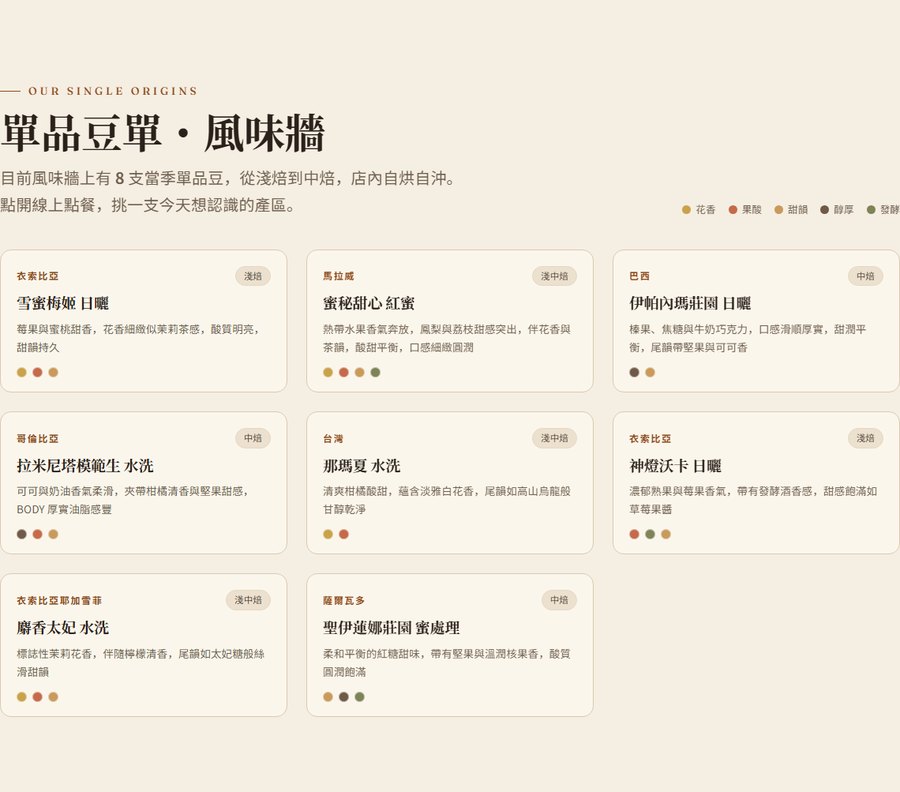Choose the 麝香太妃 水洗 title
Image resolution: width=900 pixels, height=792 pixels.
[x=63, y=627]
